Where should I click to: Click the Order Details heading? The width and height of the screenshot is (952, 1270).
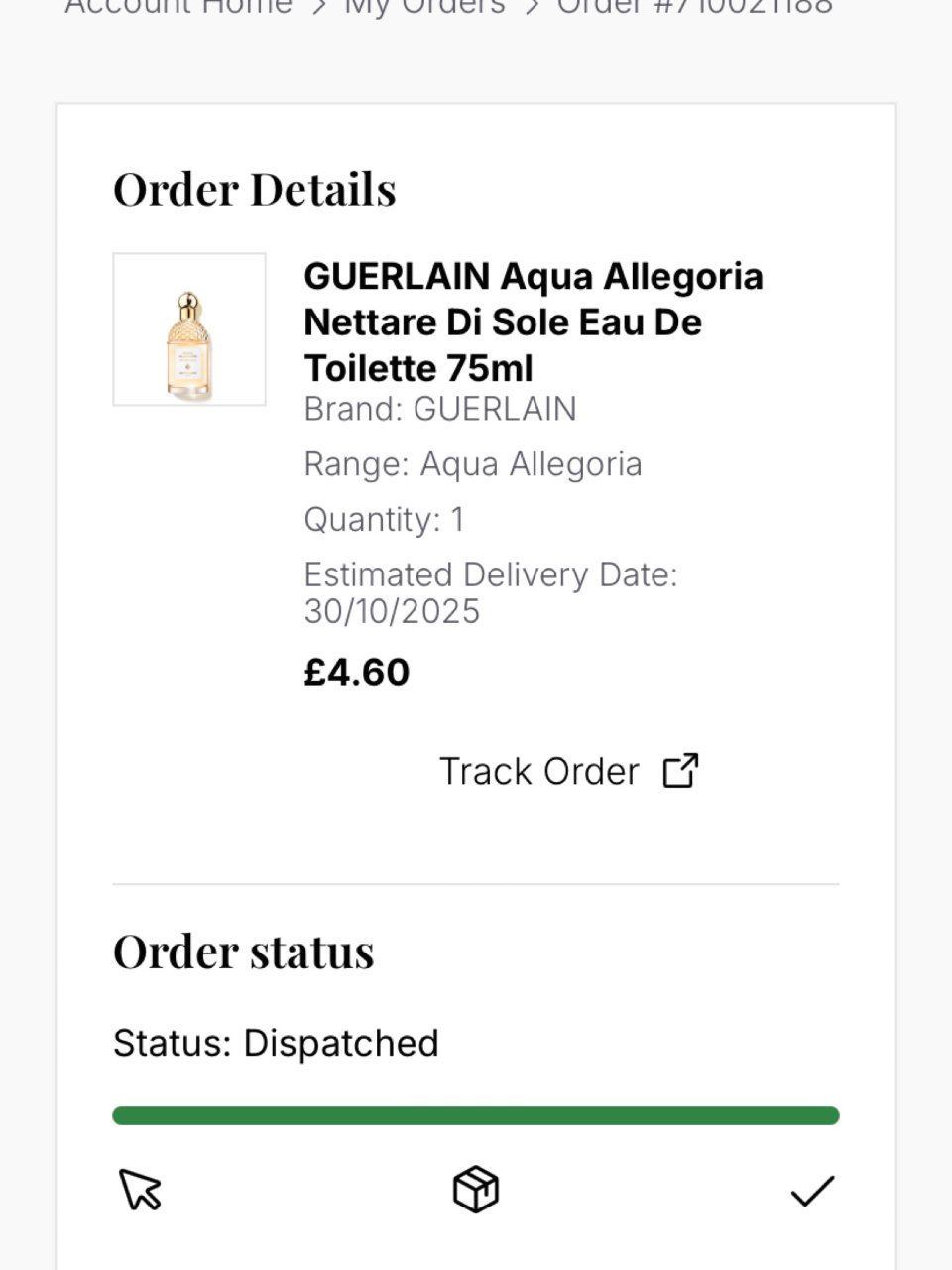coord(255,190)
